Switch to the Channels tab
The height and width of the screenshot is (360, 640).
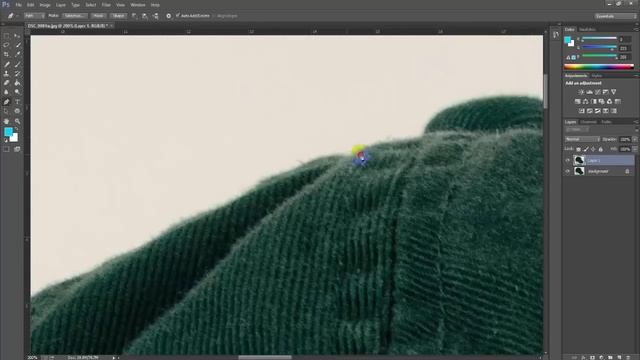pyautogui.click(x=588, y=122)
